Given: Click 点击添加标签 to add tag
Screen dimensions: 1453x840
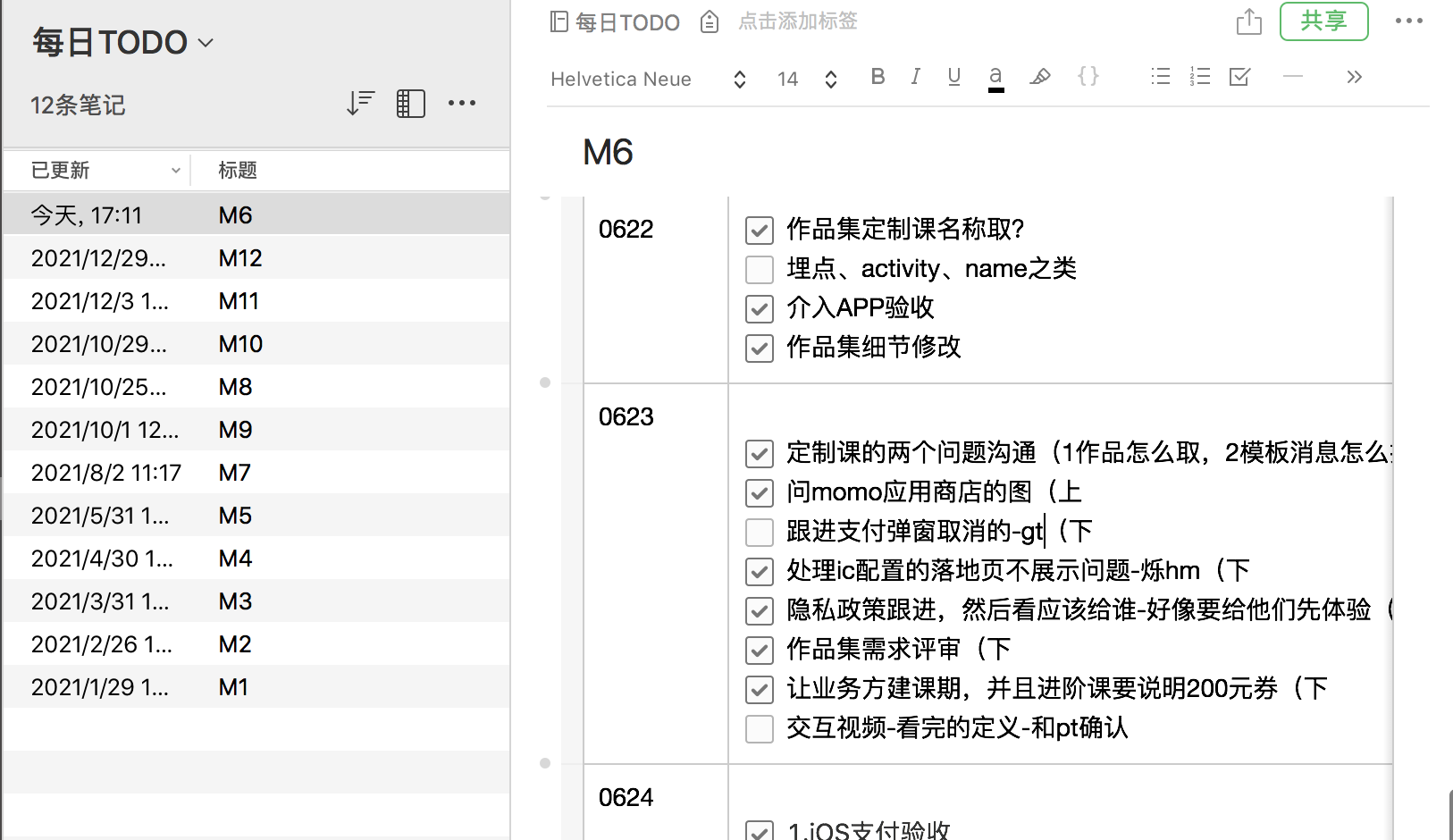Looking at the screenshot, I should click(x=798, y=21).
